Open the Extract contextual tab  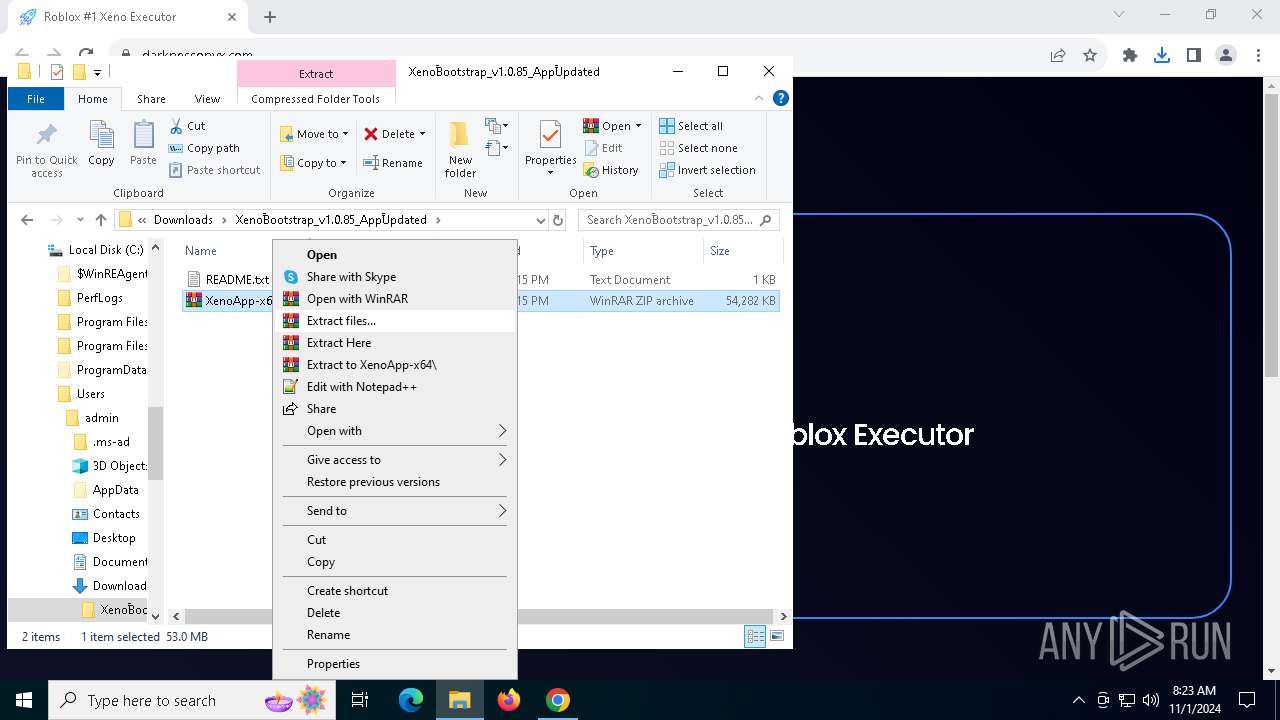coord(316,74)
